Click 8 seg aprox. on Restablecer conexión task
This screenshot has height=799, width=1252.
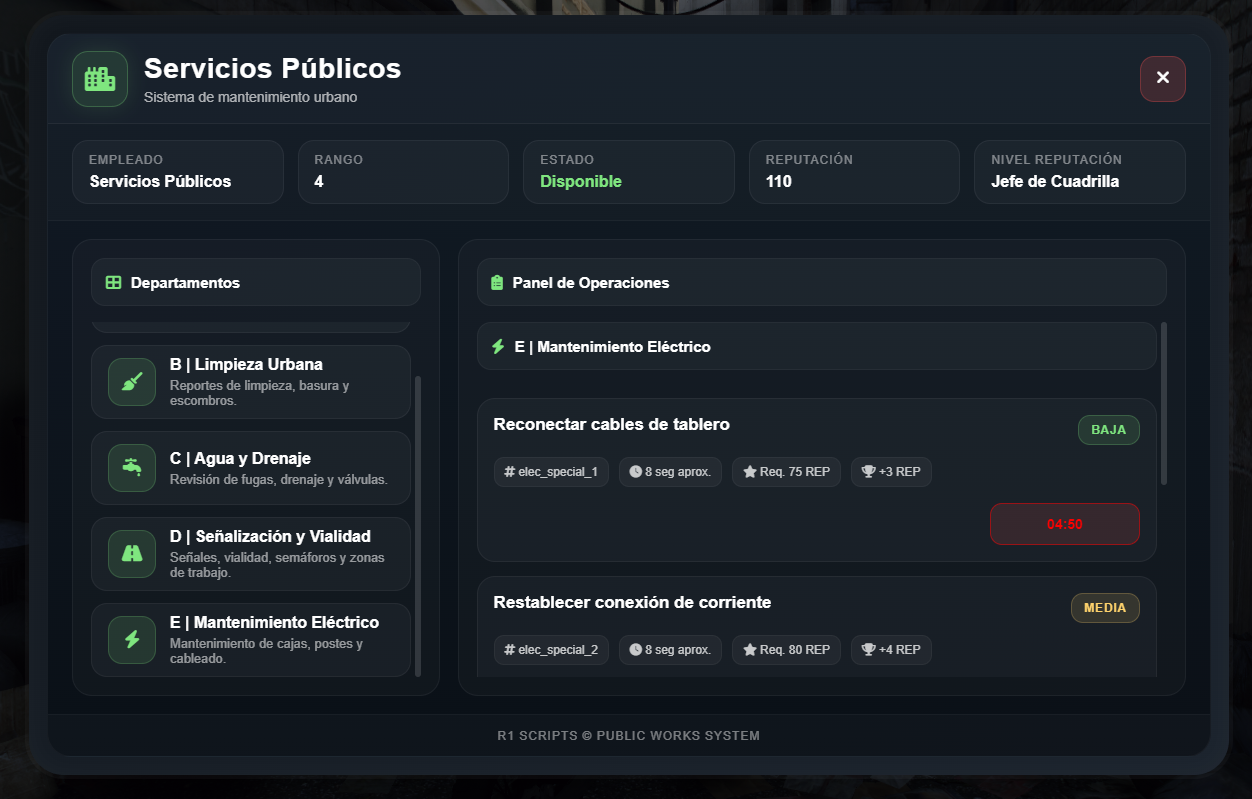point(678,650)
